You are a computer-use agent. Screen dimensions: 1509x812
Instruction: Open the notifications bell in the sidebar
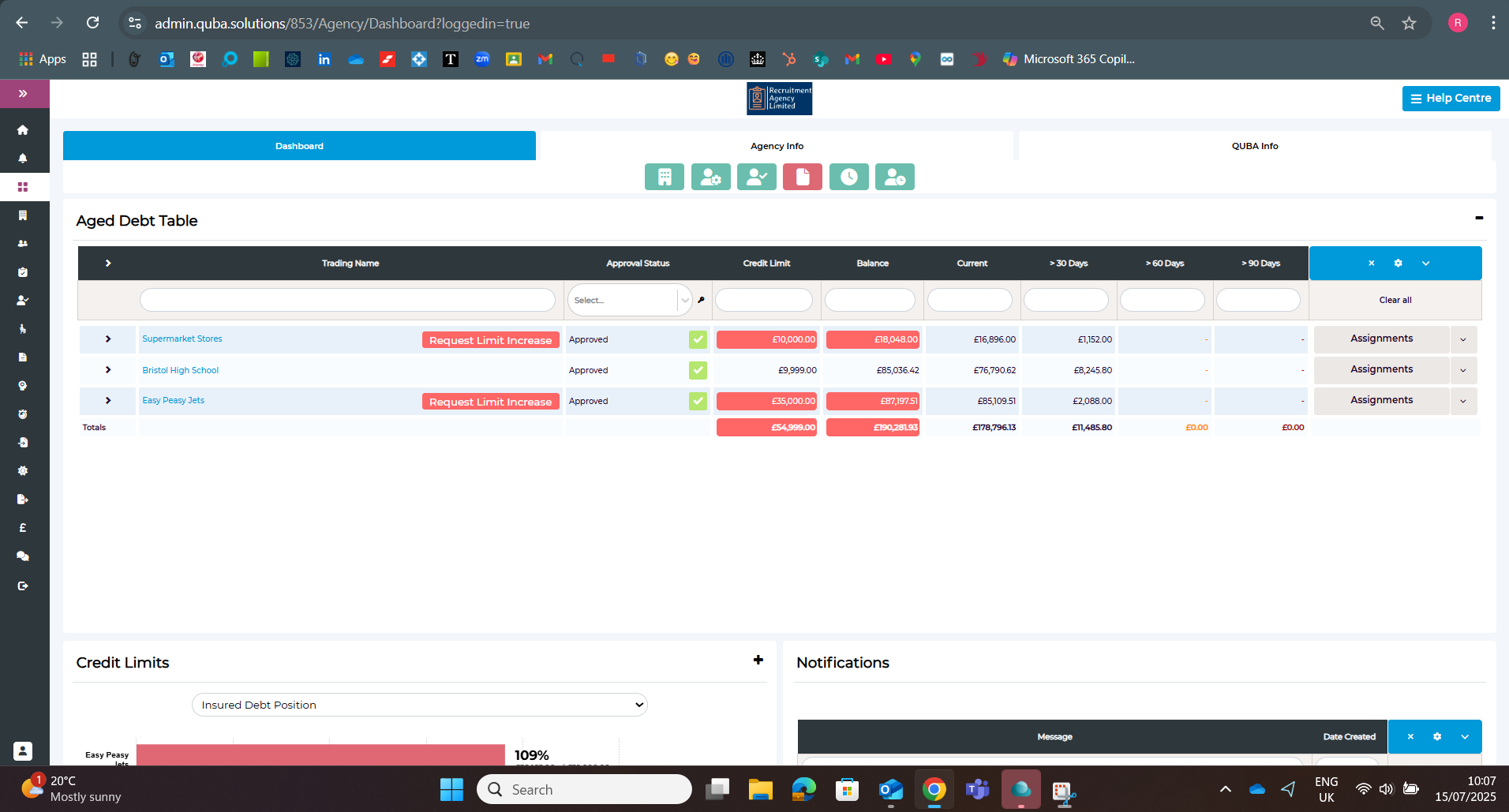[23, 158]
